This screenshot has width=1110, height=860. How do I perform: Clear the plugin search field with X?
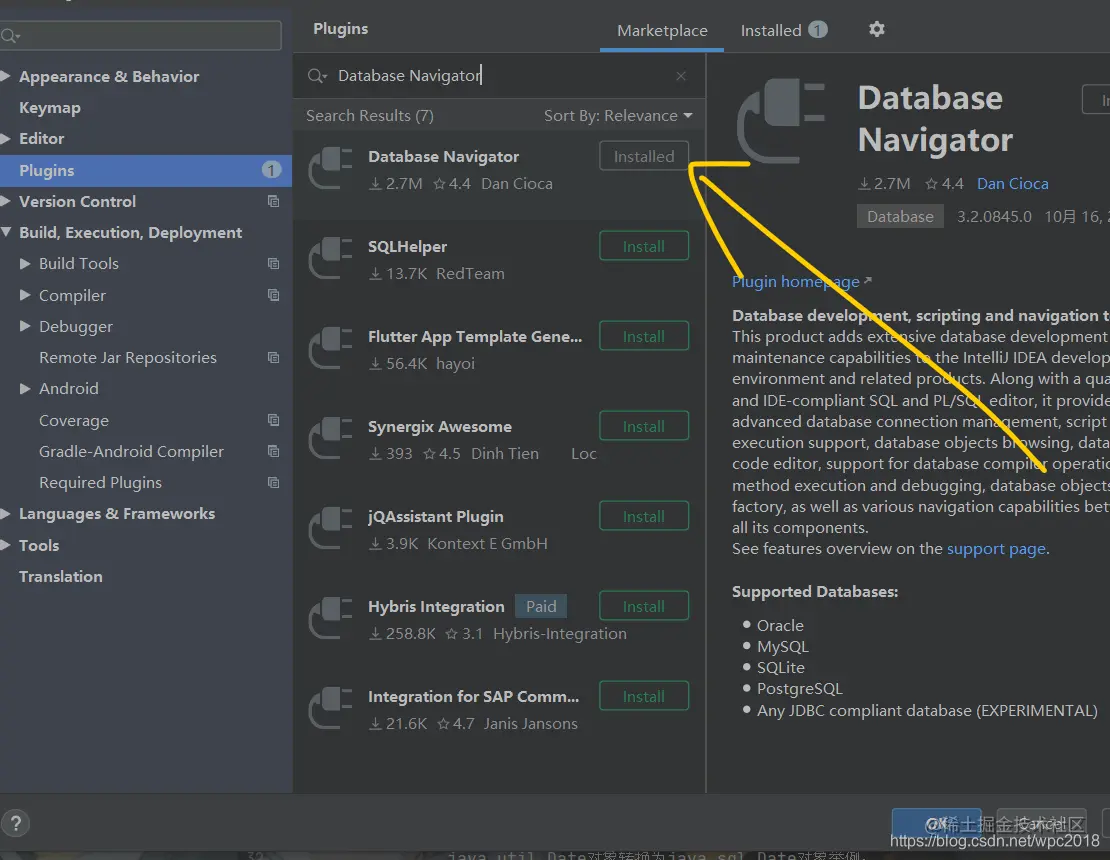coord(681,76)
